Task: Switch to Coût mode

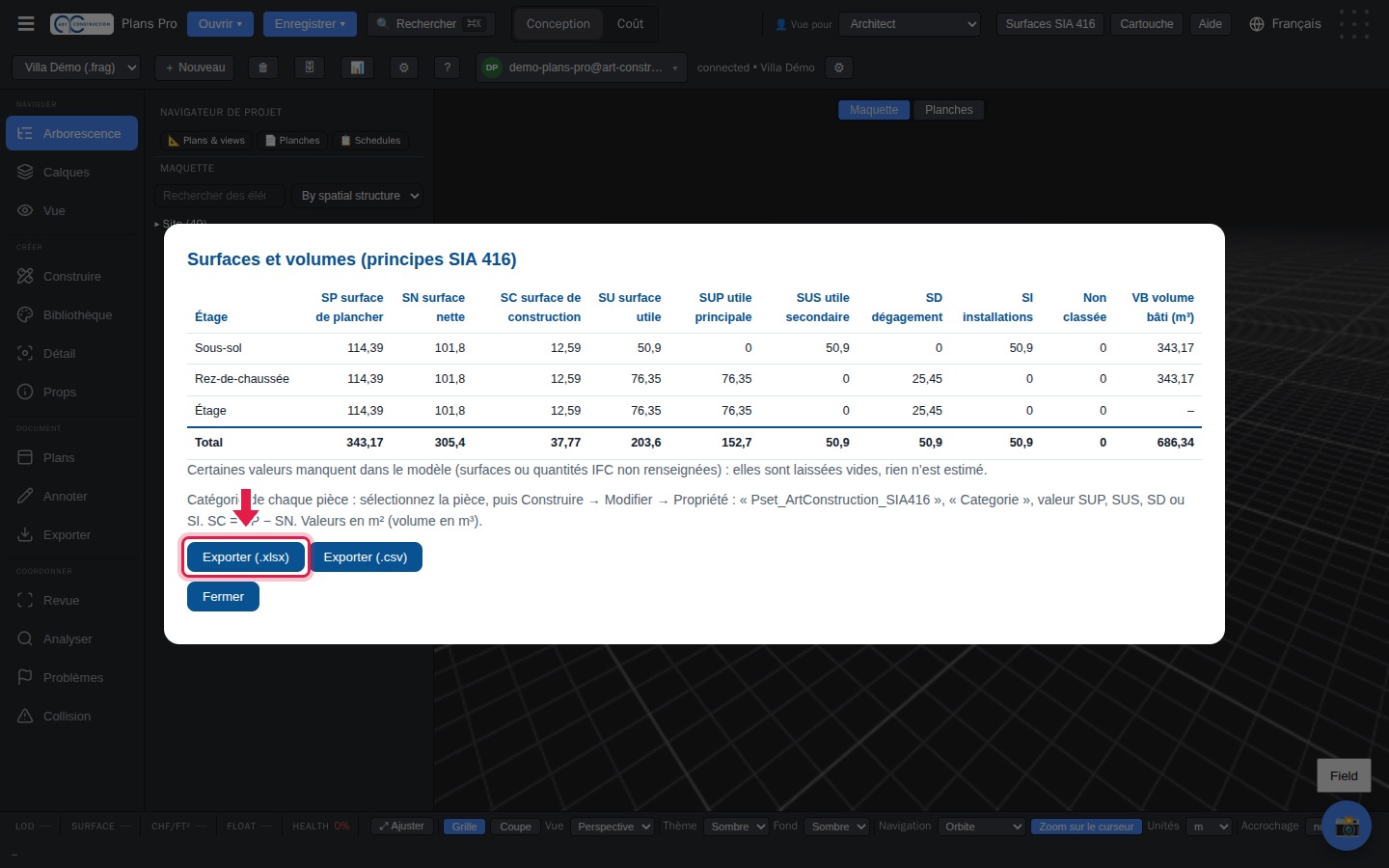Action: [630, 23]
